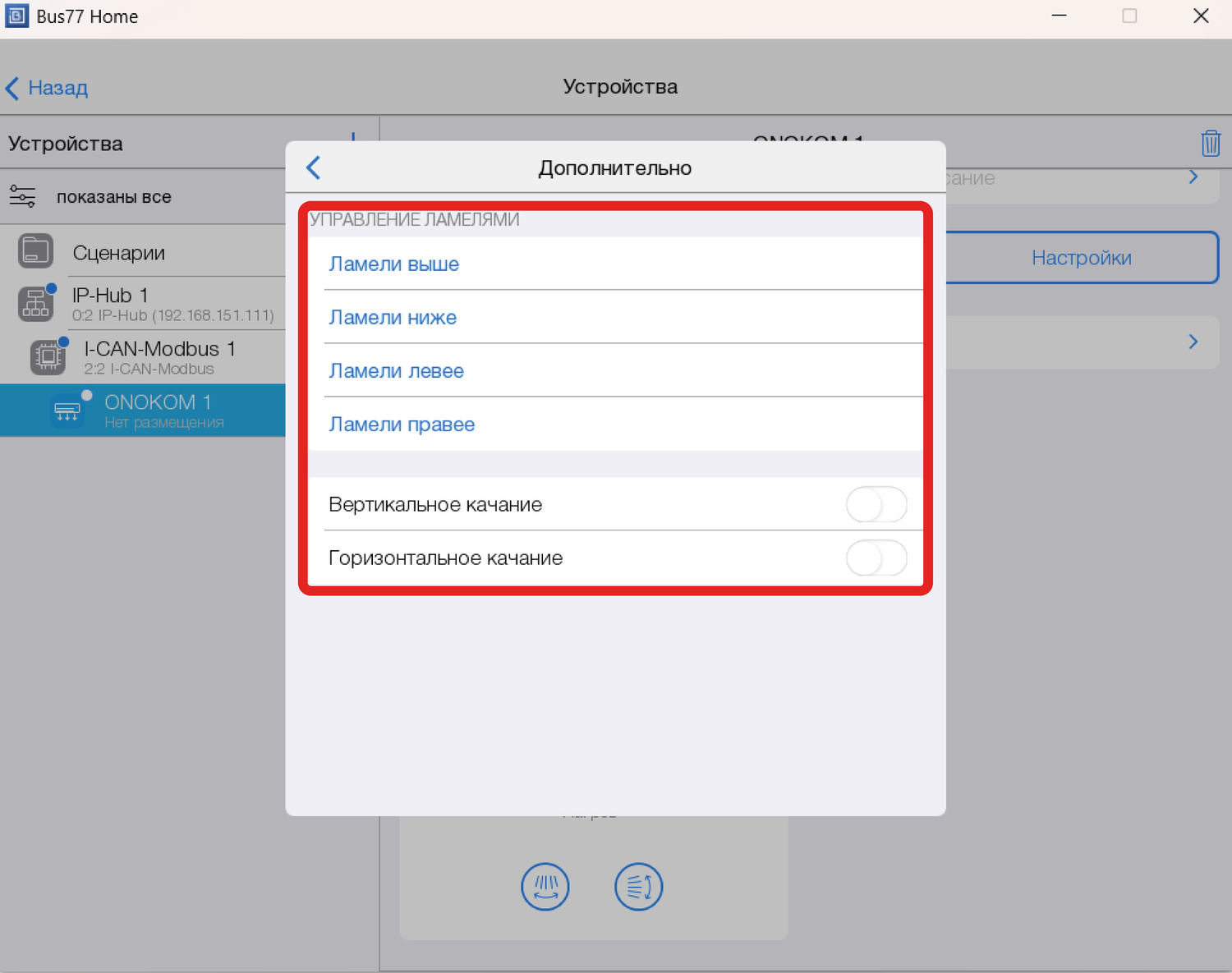Click the ONOKOM 1 air conditioner icon
The image size is (1232, 973).
67,411
